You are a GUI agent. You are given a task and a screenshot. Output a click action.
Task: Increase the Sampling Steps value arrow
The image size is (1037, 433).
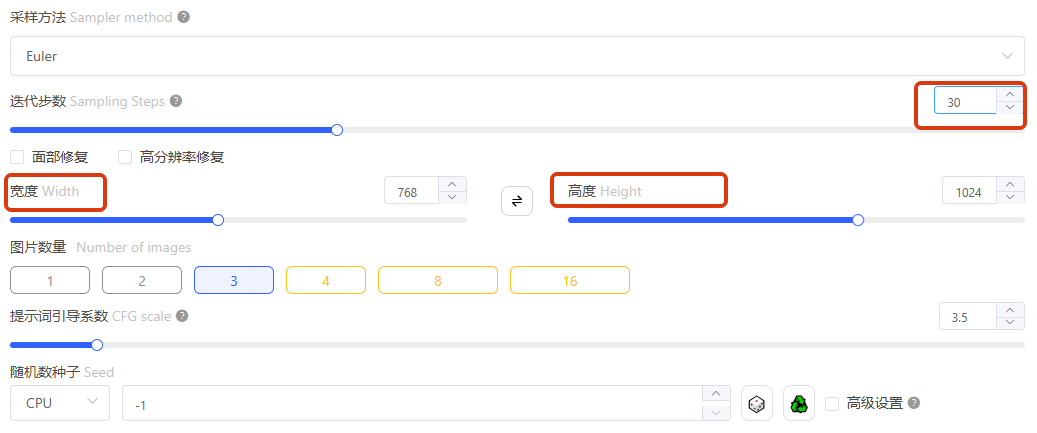click(1010, 94)
